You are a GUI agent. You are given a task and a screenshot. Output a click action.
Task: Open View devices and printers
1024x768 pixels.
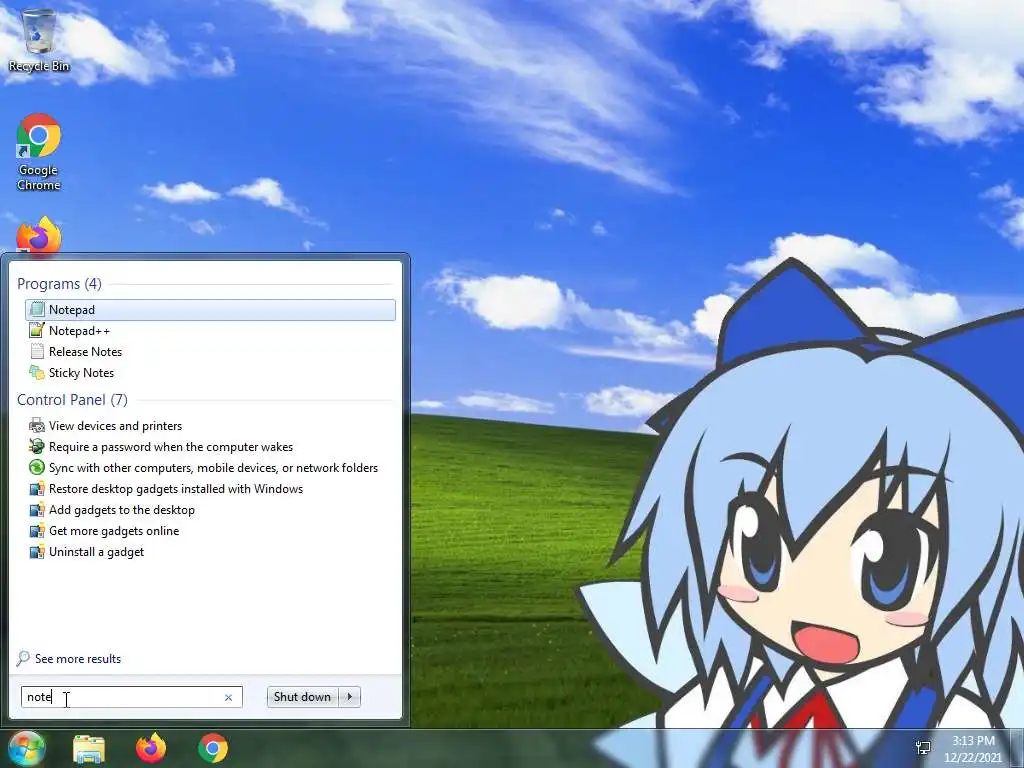tap(115, 426)
